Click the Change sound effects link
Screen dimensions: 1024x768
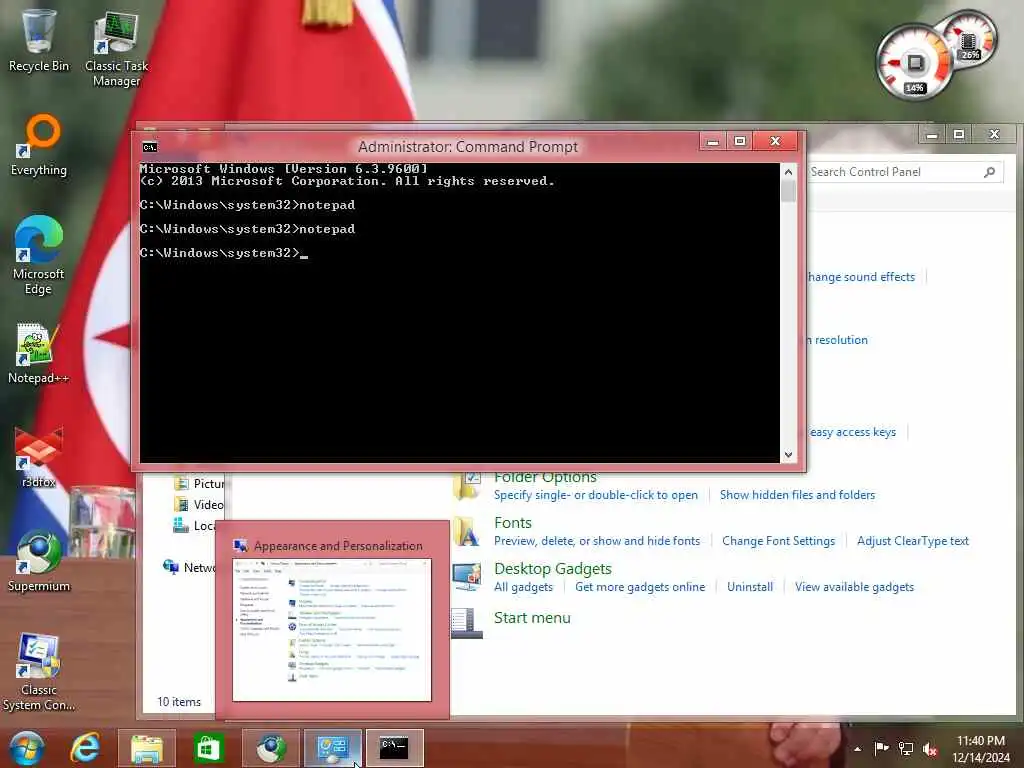[861, 277]
